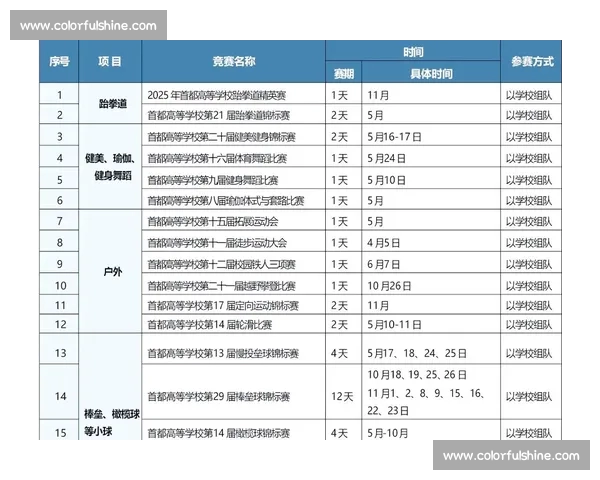The width and height of the screenshot is (600, 480).
Task: Click row number 6 cell
Action: tap(59, 201)
